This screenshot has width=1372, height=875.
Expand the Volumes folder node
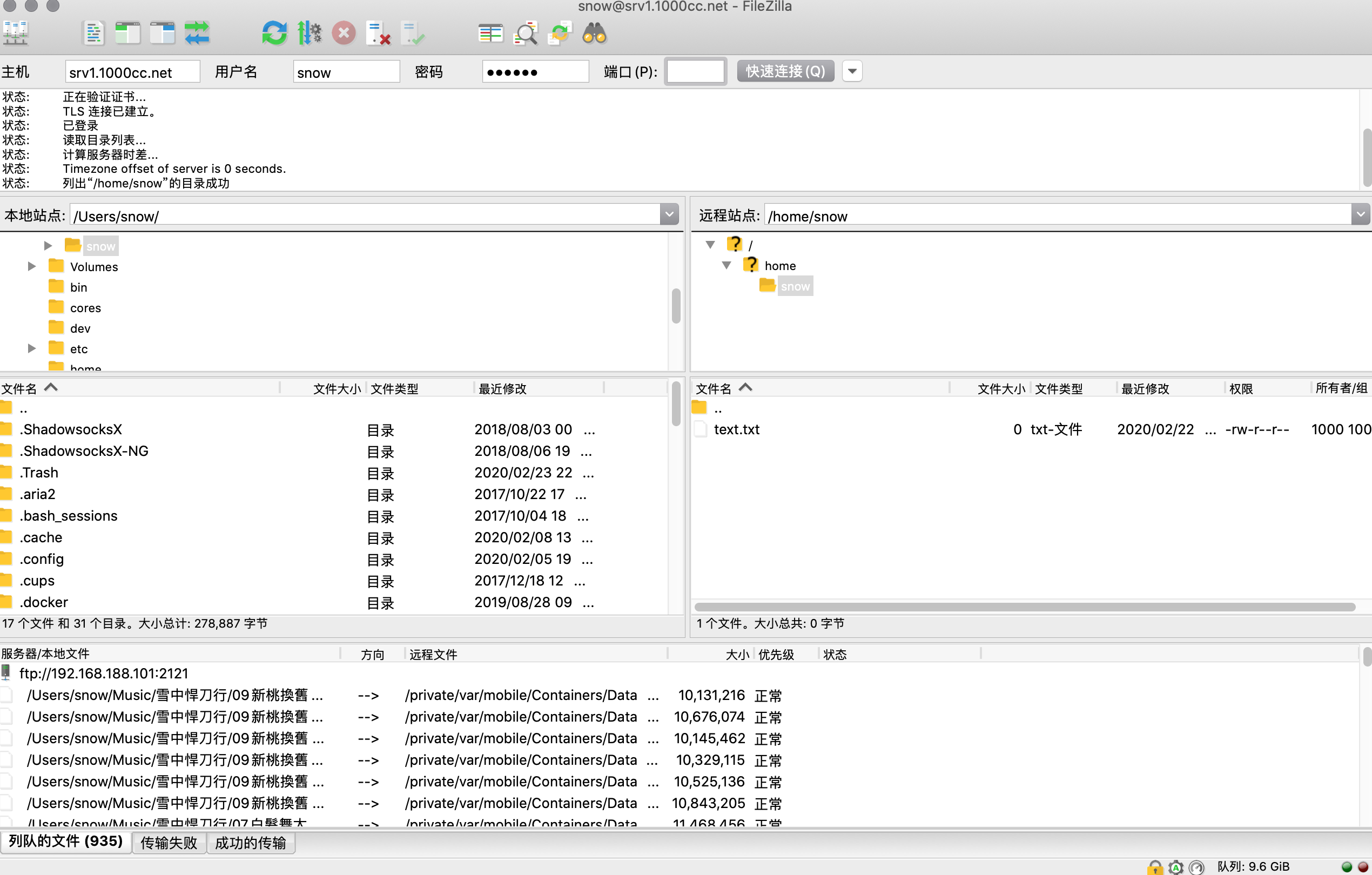coord(32,266)
